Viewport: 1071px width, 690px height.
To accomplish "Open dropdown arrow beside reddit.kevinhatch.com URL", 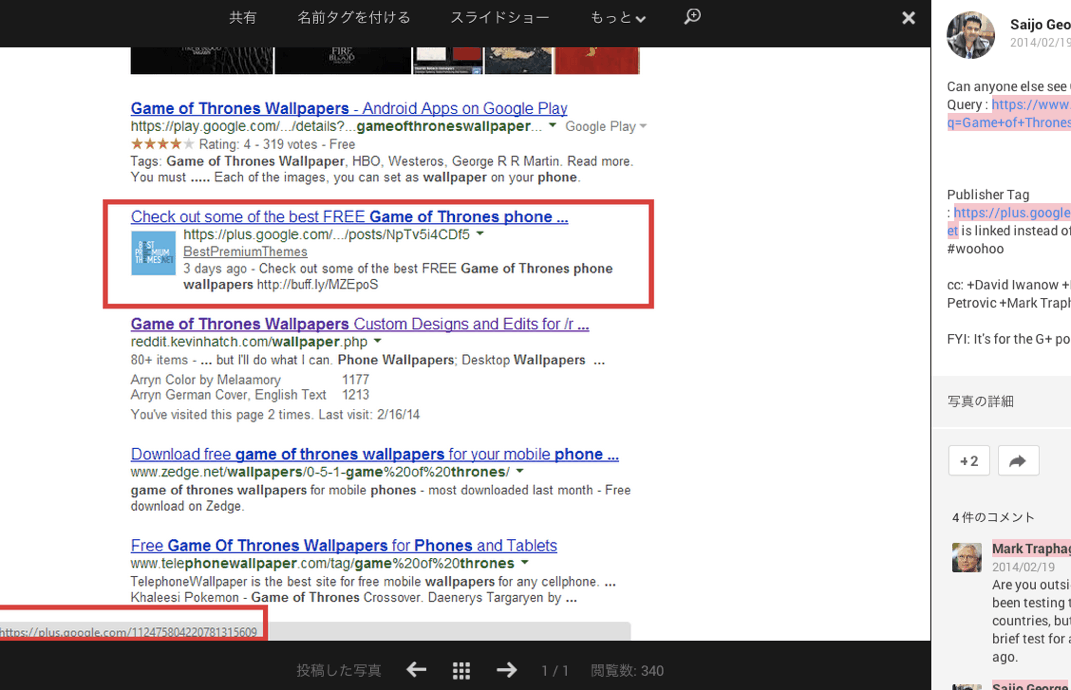I will click(x=378, y=342).
